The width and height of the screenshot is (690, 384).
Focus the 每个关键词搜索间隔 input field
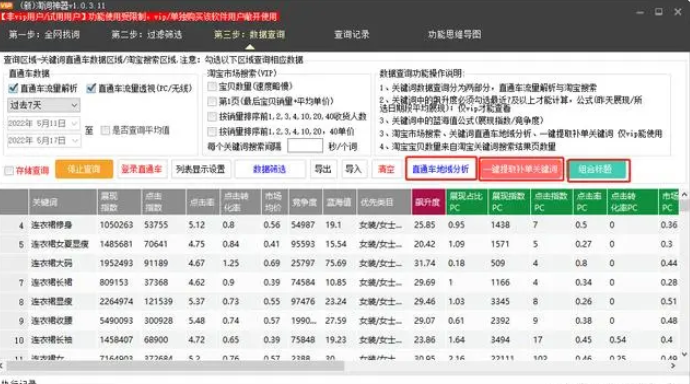click(x=305, y=146)
